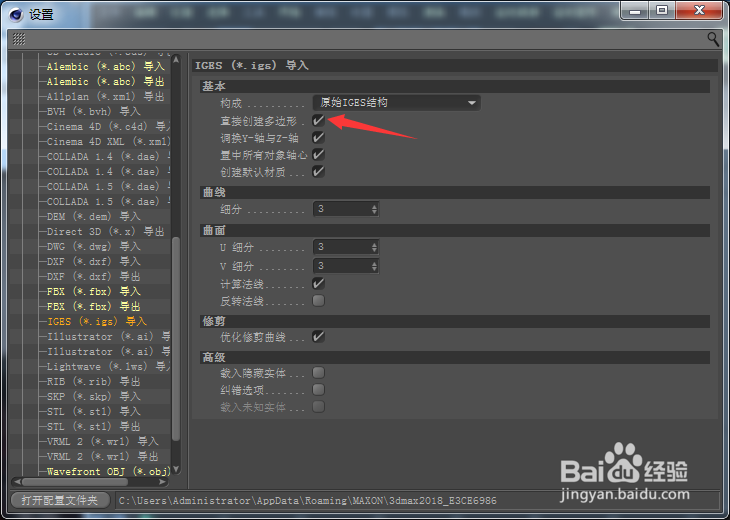Select IGES (*.igs) 导入 entry
730x520 pixels.
pyautogui.click(x=97, y=322)
